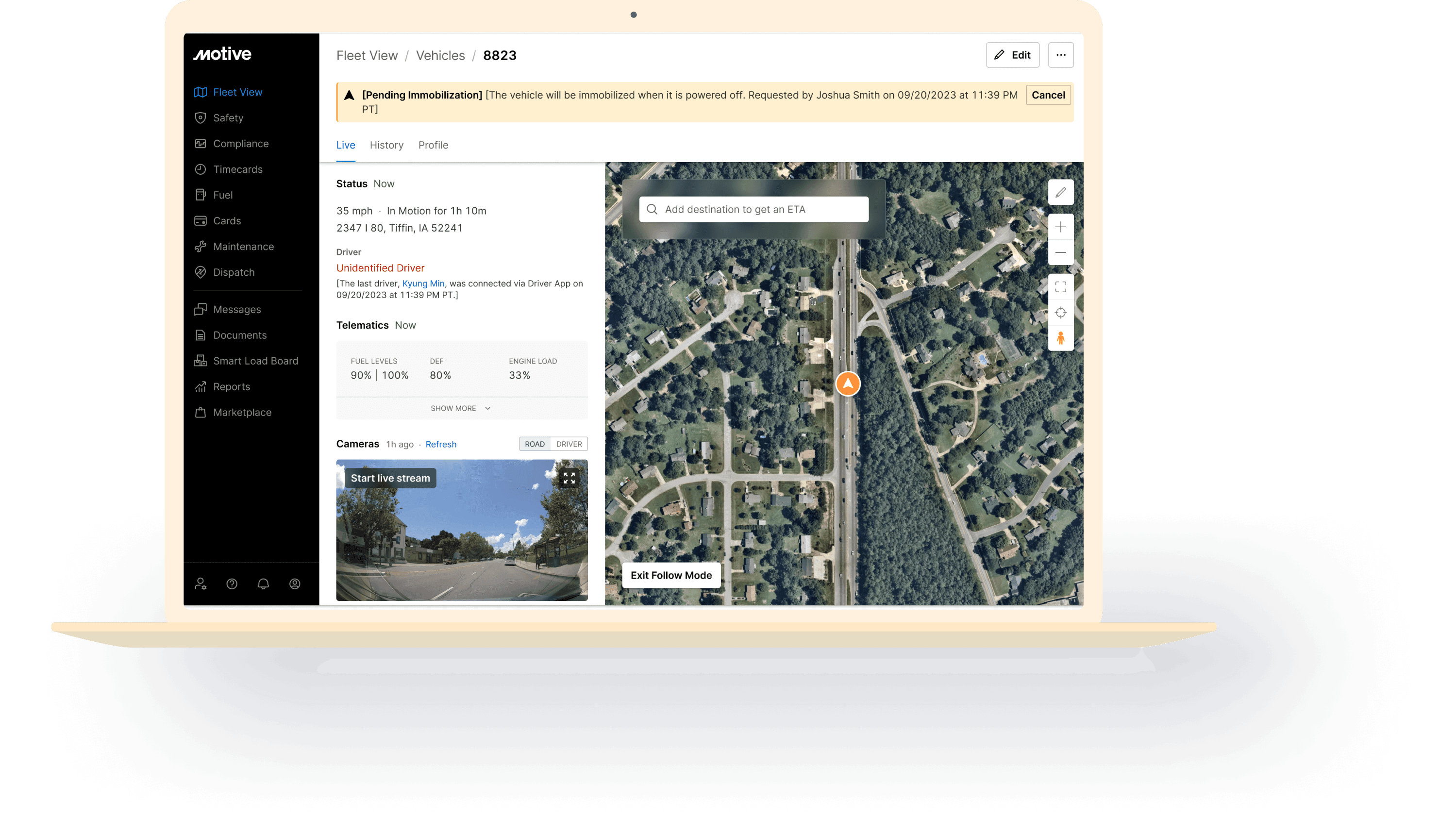Click the recenter crosshair icon on map
This screenshot has height=816, width=1456.
(x=1060, y=313)
